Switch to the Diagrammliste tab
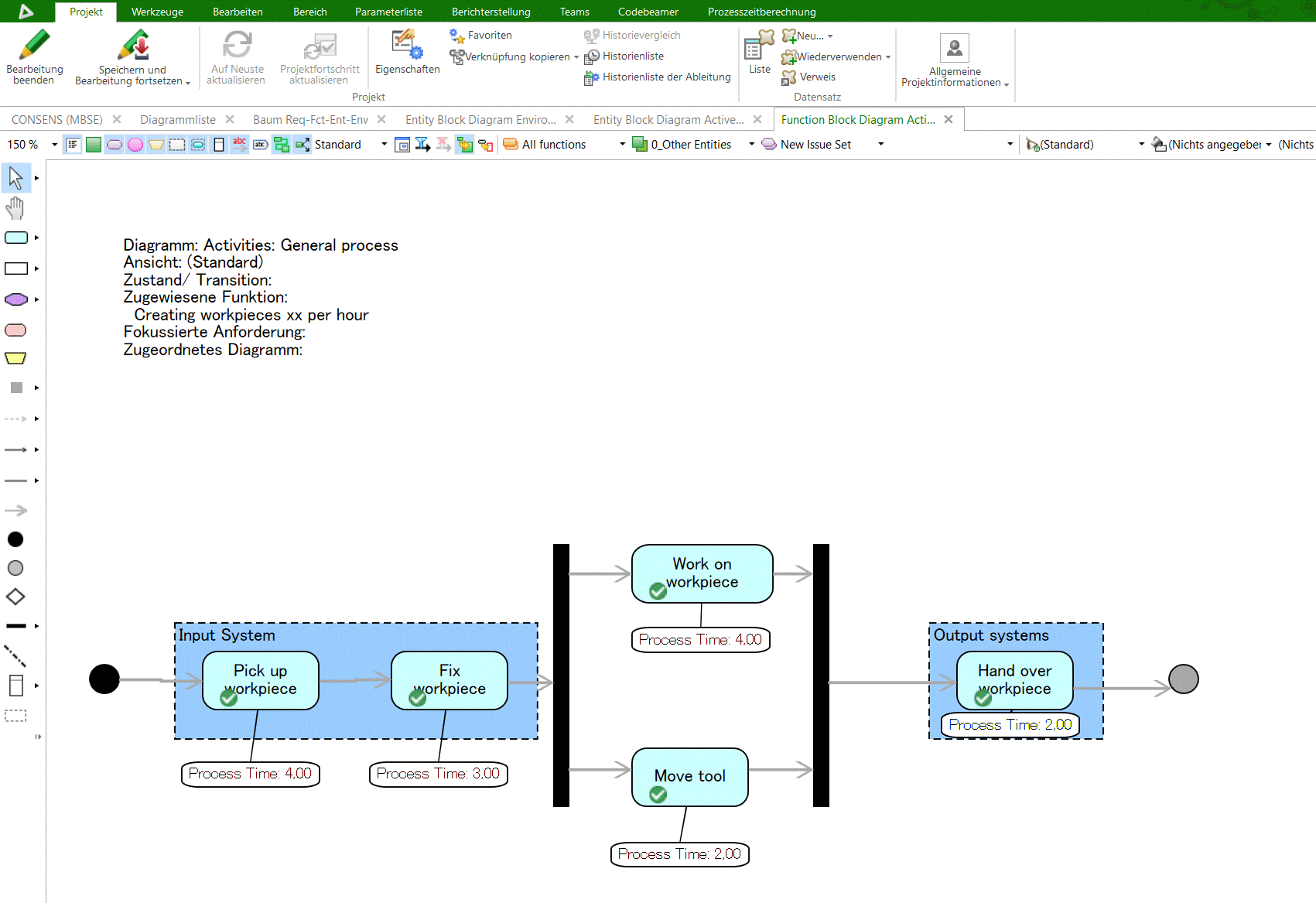Image resolution: width=1316 pixels, height=903 pixels. [x=179, y=119]
